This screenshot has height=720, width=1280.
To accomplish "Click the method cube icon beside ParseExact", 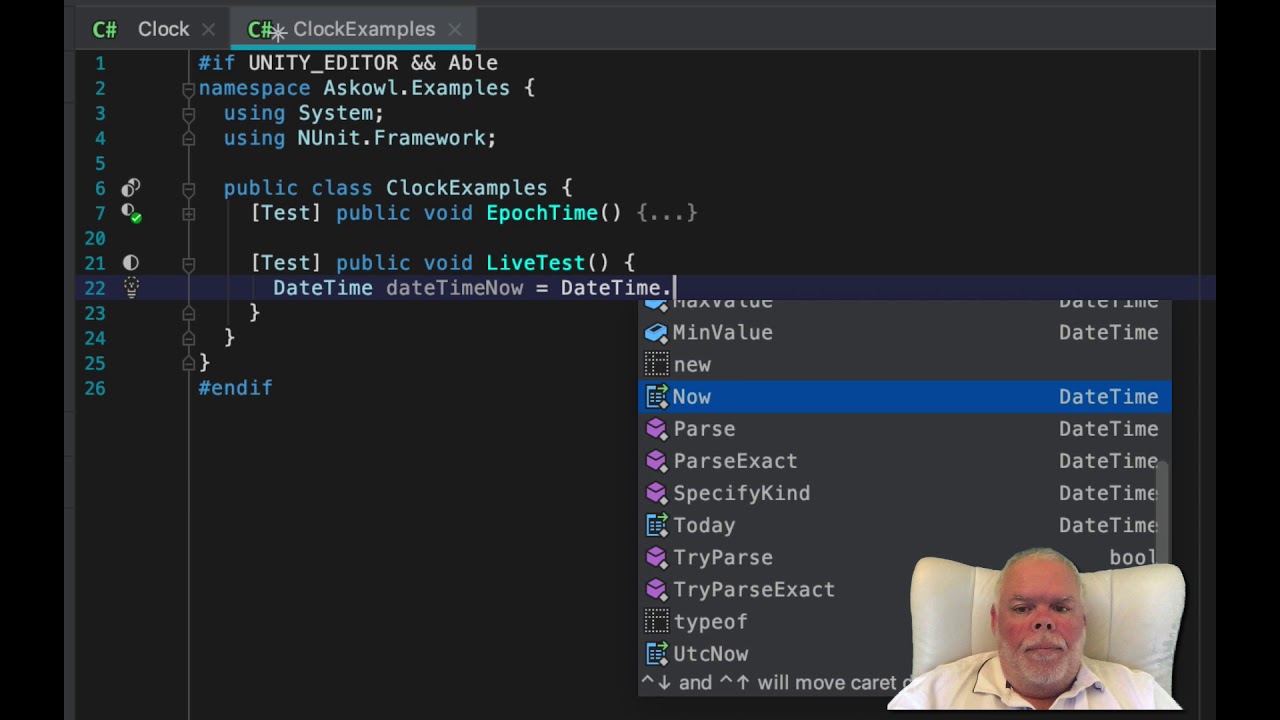I will [x=656, y=460].
